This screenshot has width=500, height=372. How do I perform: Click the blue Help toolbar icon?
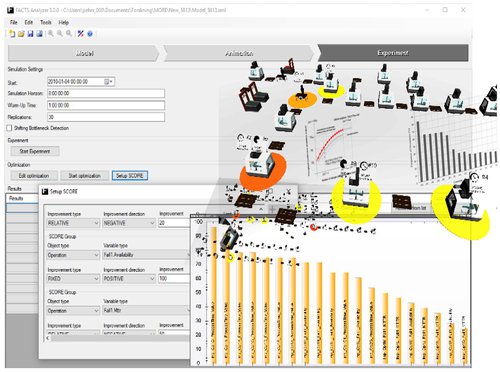coord(90,34)
